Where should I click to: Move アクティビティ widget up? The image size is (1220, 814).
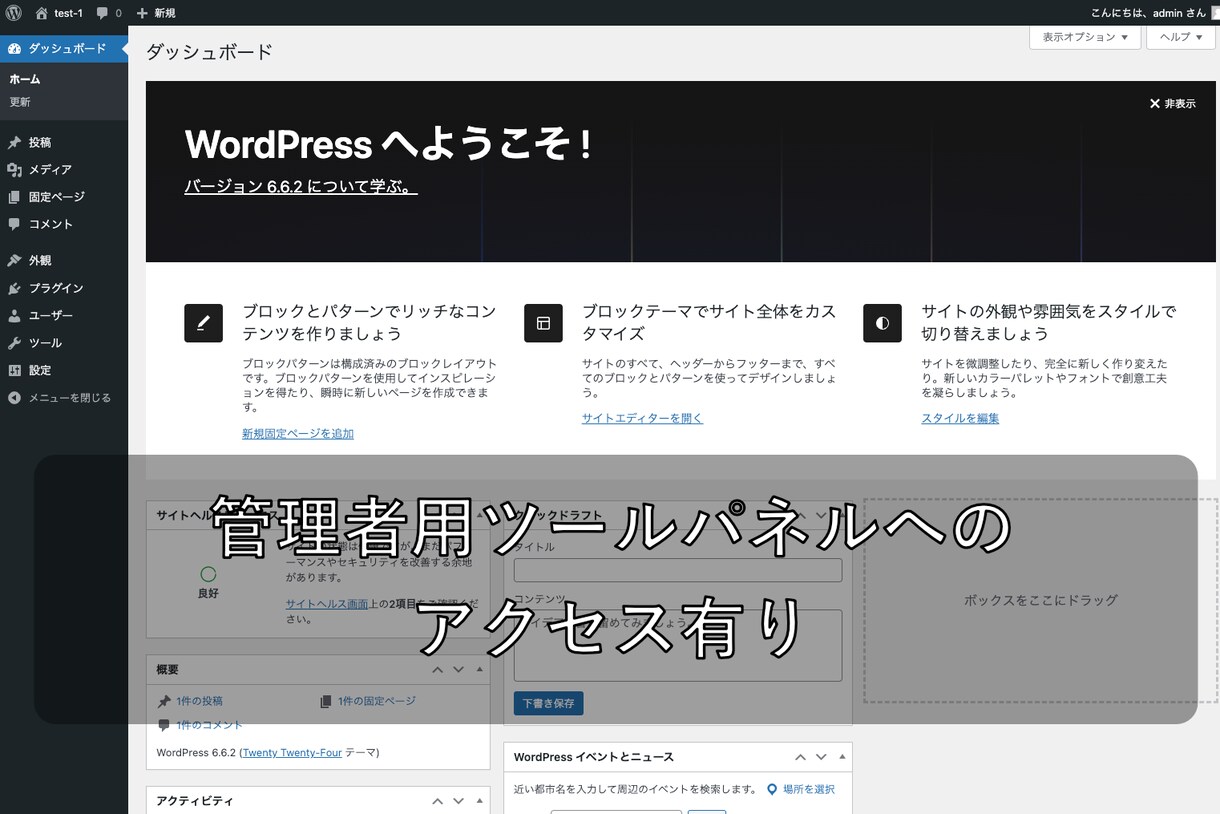coord(437,801)
